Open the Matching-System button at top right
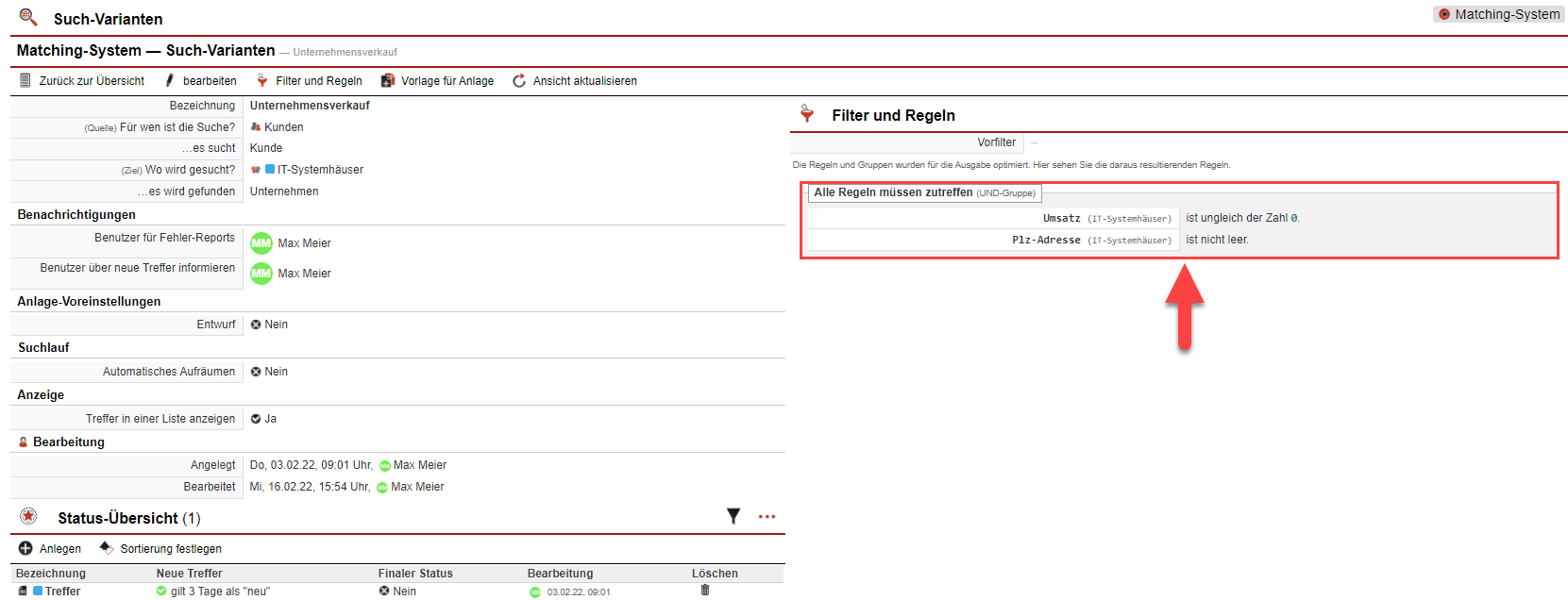The height and width of the screenshot is (600, 1568). coord(1498,14)
